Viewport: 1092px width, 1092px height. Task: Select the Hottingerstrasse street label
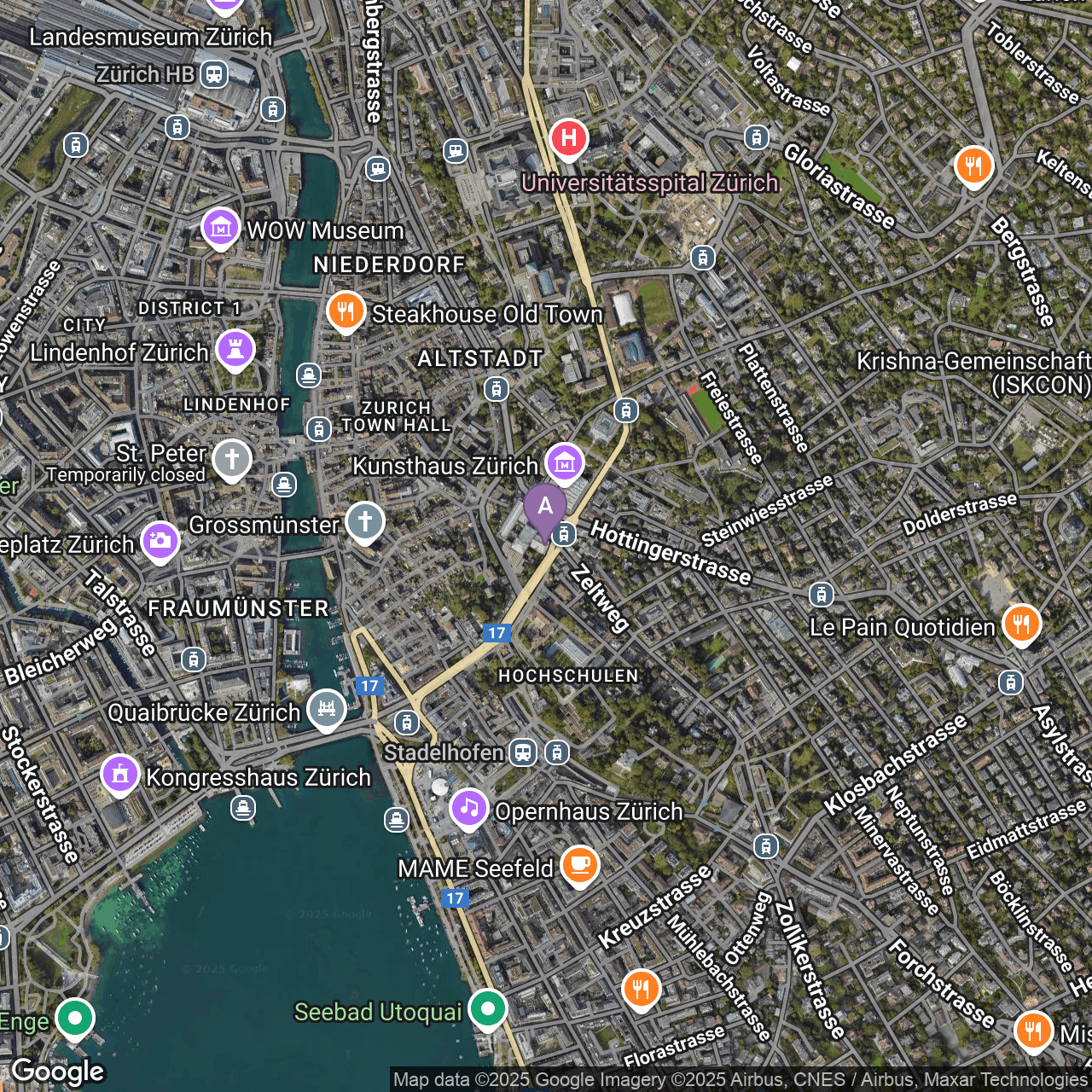671,554
